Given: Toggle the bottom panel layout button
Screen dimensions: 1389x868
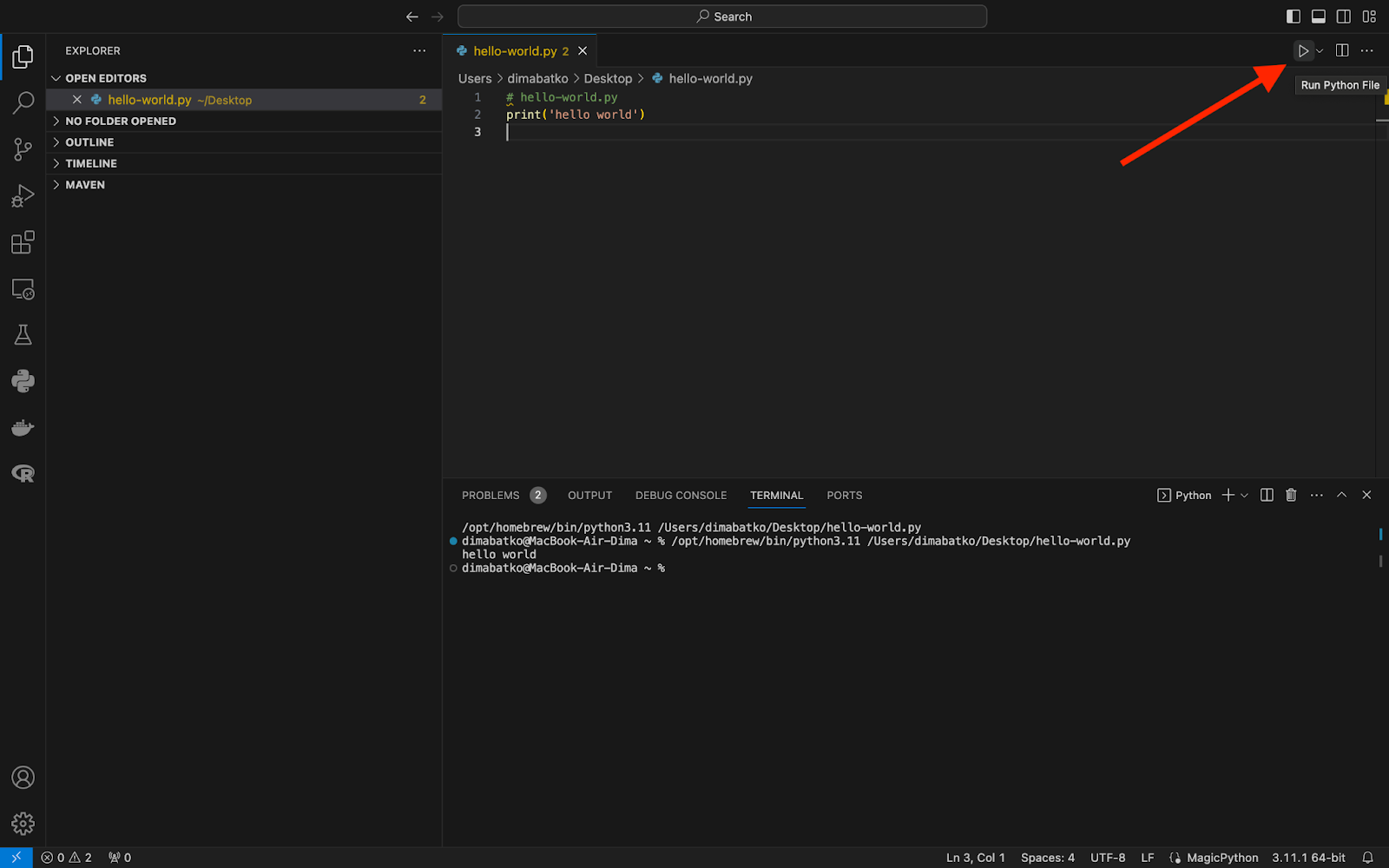Looking at the screenshot, I should (1319, 16).
